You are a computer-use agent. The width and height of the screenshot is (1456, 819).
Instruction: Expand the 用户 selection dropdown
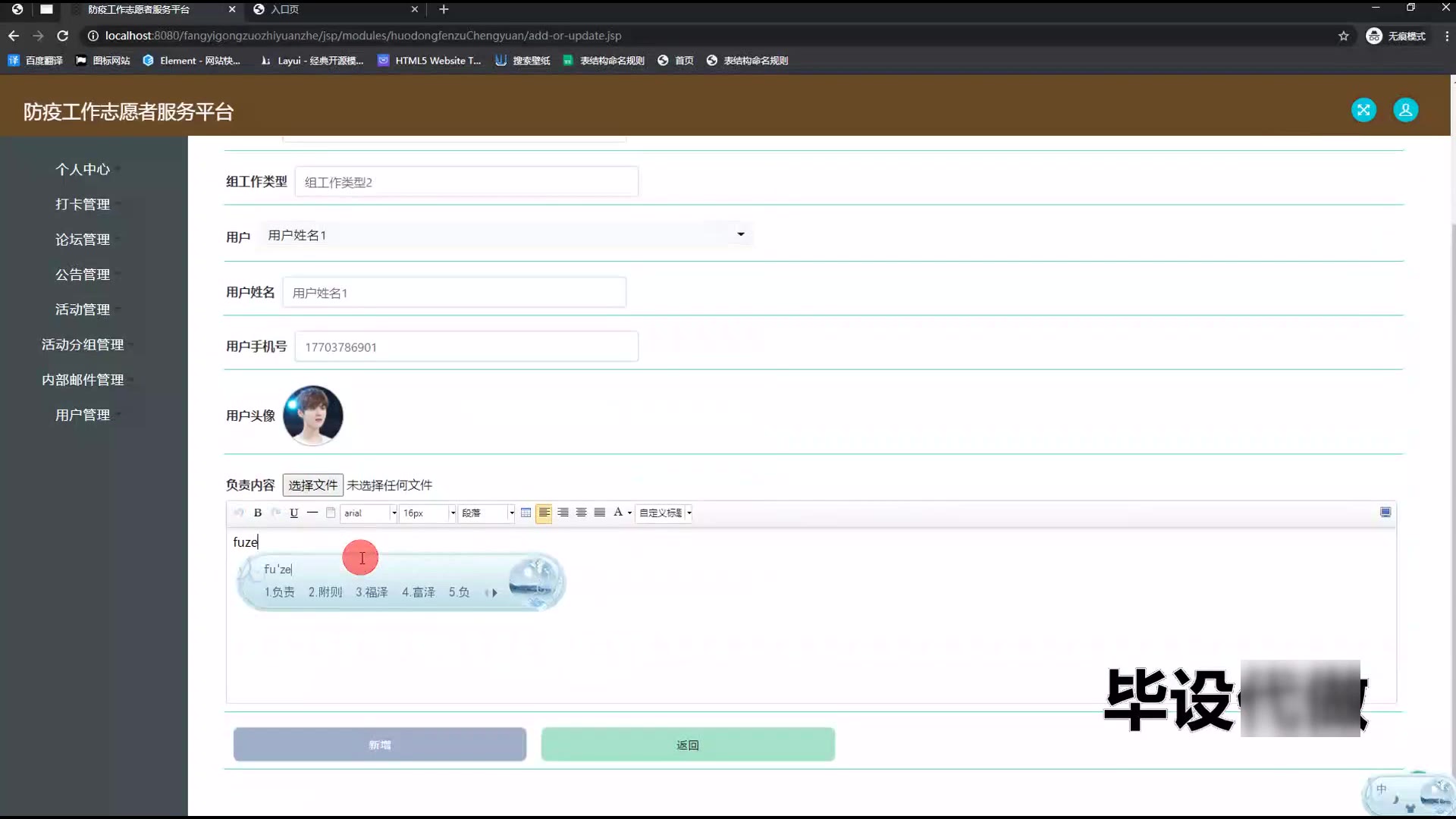tap(740, 234)
